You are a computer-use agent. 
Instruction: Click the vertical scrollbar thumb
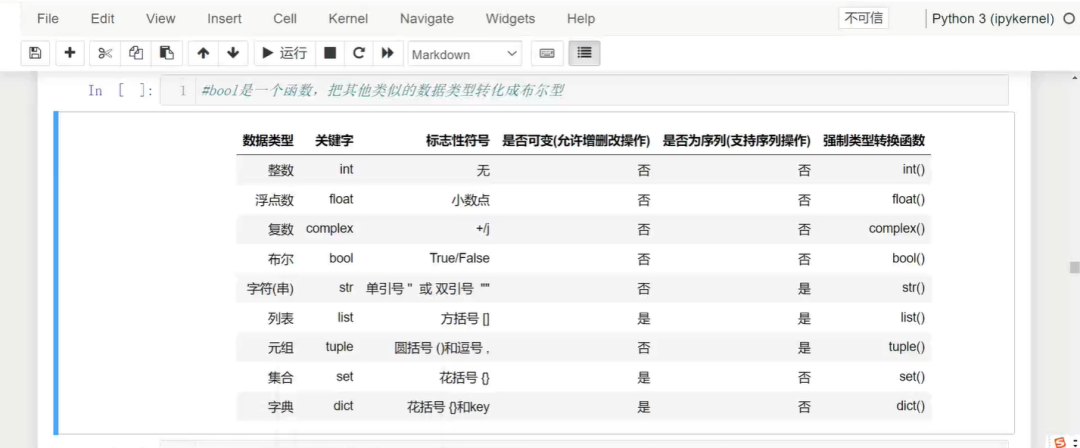pos(1073,267)
